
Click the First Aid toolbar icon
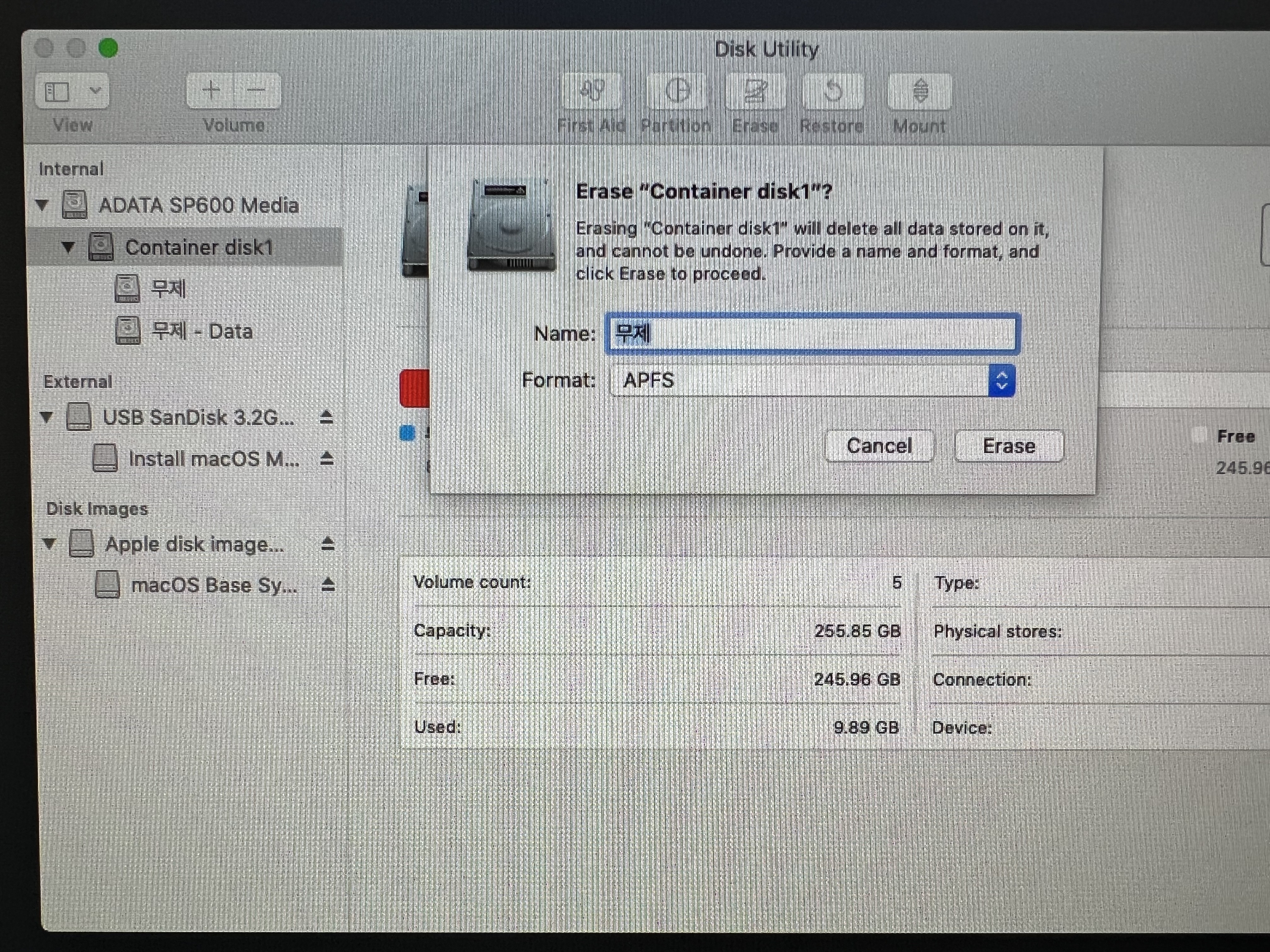(x=592, y=91)
